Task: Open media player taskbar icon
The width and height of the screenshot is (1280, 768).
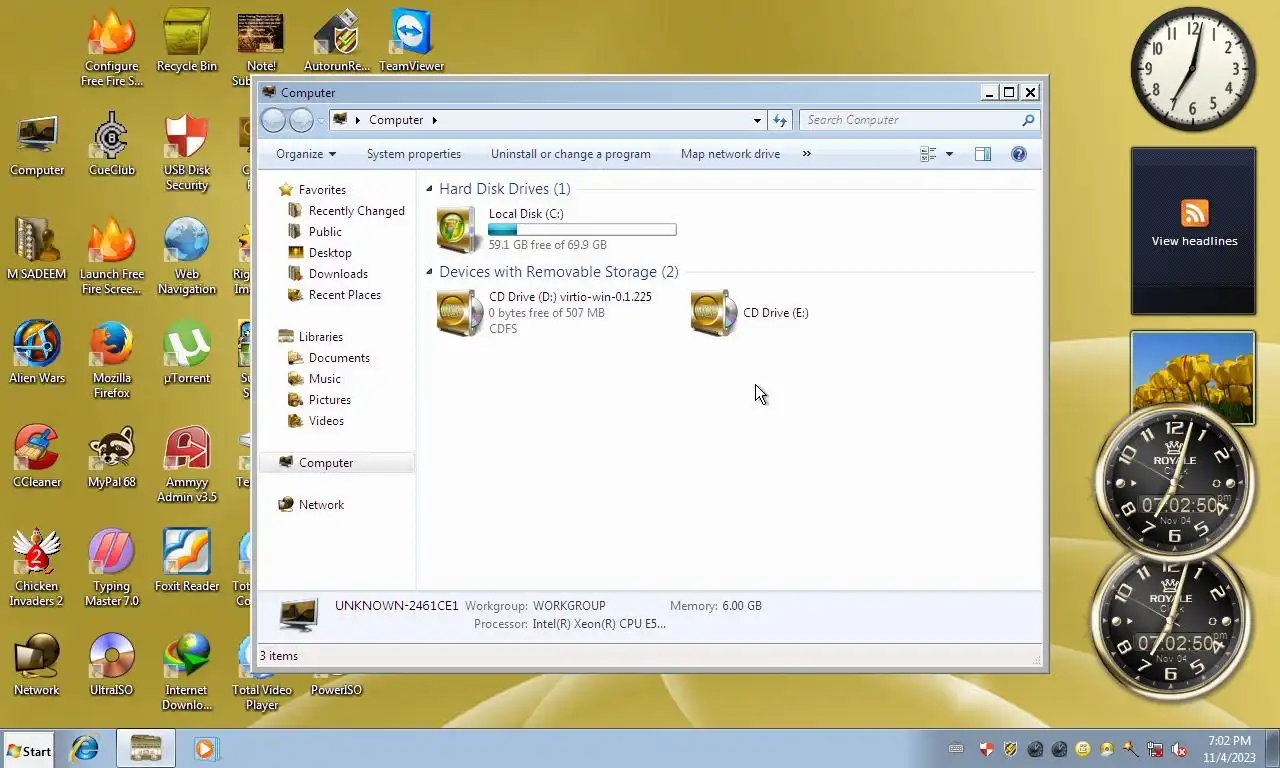Action: pos(205,749)
